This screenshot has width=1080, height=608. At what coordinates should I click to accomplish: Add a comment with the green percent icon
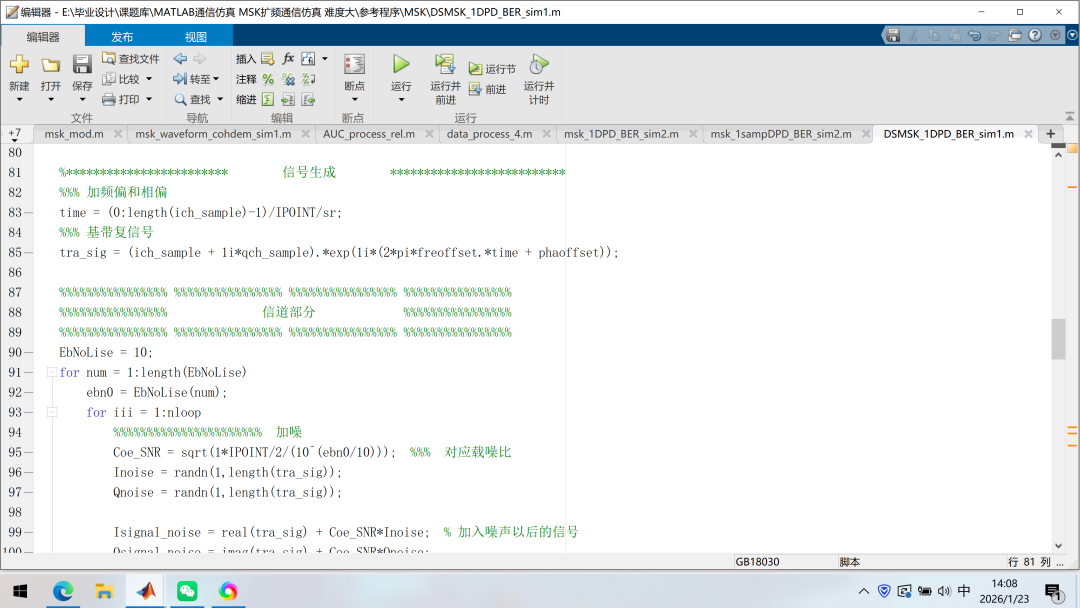click(x=268, y=79)
